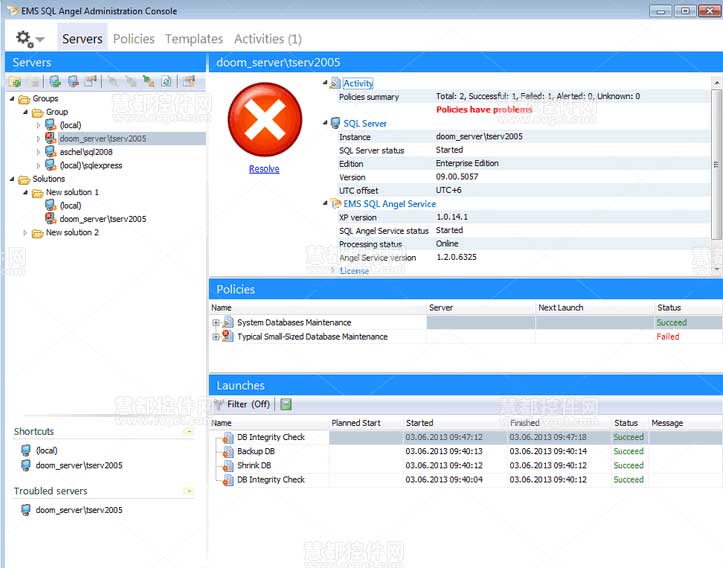723x568 pixels.
Task: Sort launches by Planned Start column
Action: [356, 423]
